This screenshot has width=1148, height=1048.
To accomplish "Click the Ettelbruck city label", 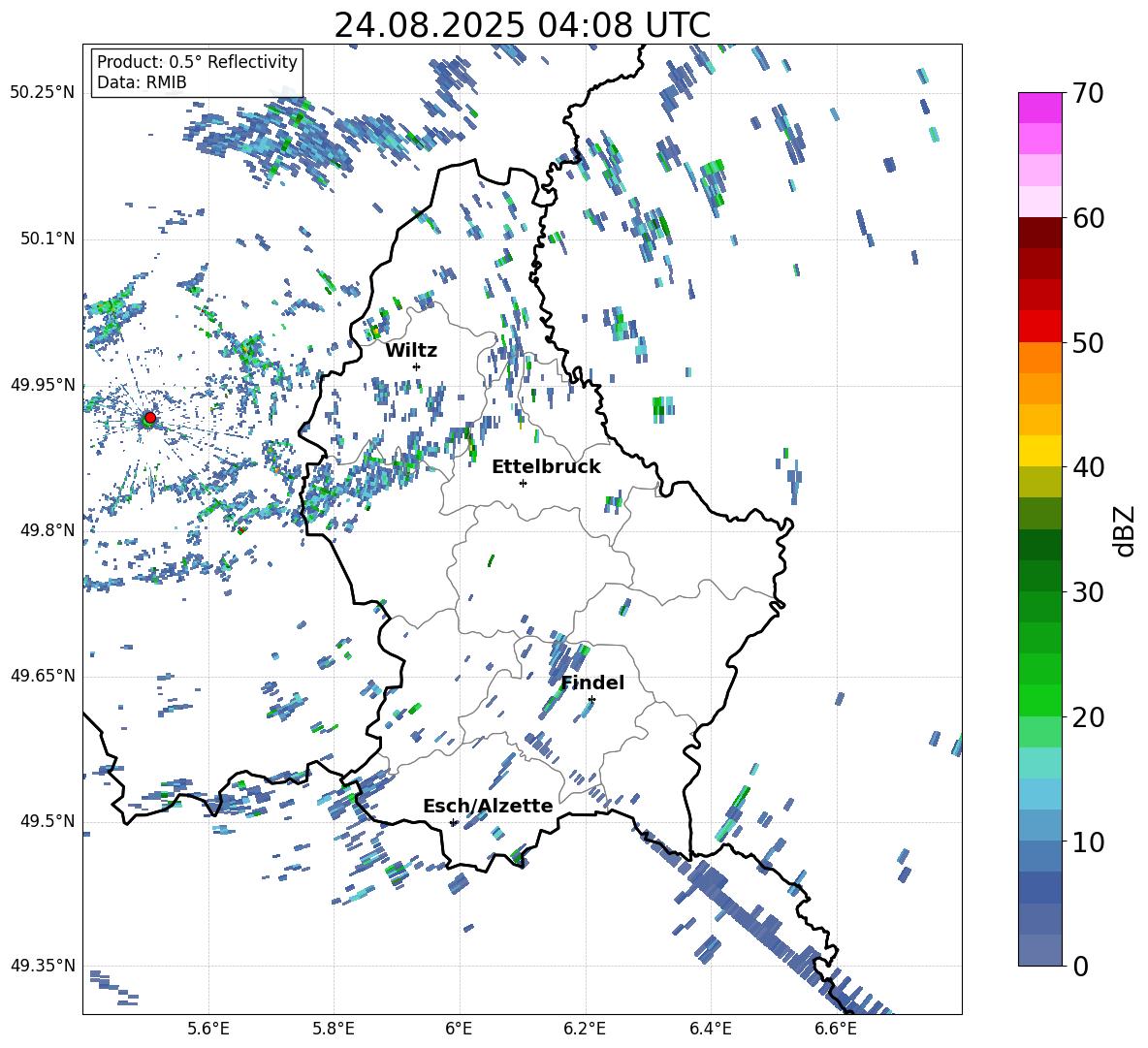I will coord(546,467).
